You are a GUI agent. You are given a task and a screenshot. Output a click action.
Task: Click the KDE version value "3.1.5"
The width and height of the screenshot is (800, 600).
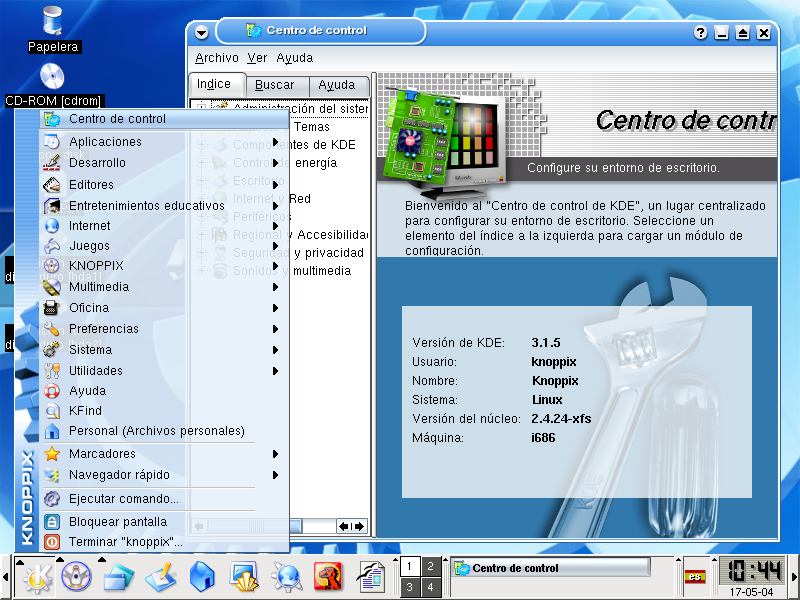pos(546,342)
